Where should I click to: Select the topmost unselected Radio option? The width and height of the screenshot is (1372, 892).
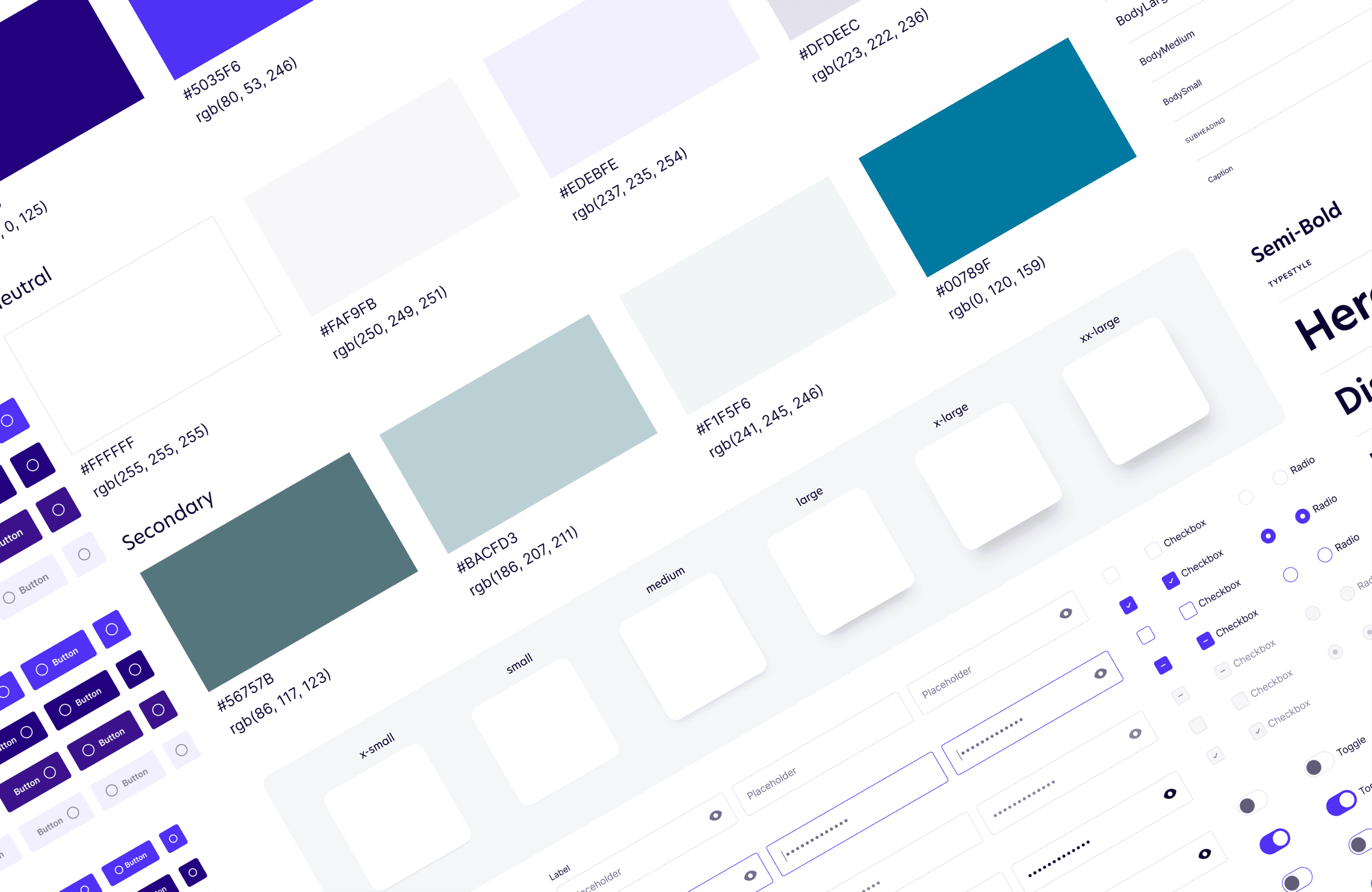(x=1280, y=478)
